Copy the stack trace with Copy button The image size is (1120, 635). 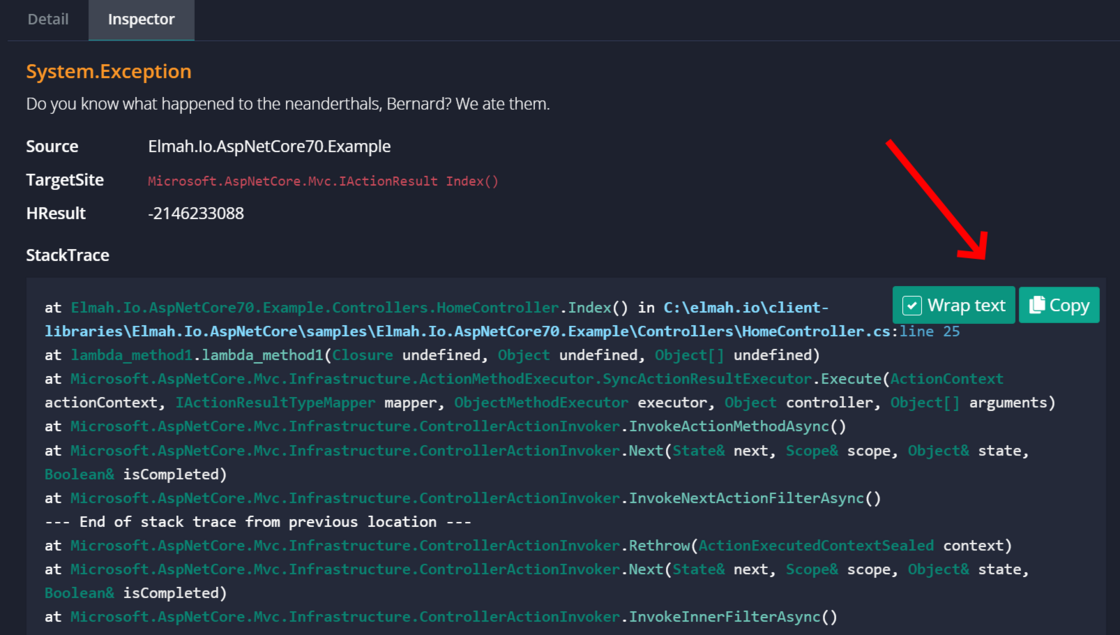coord(1059,305)
